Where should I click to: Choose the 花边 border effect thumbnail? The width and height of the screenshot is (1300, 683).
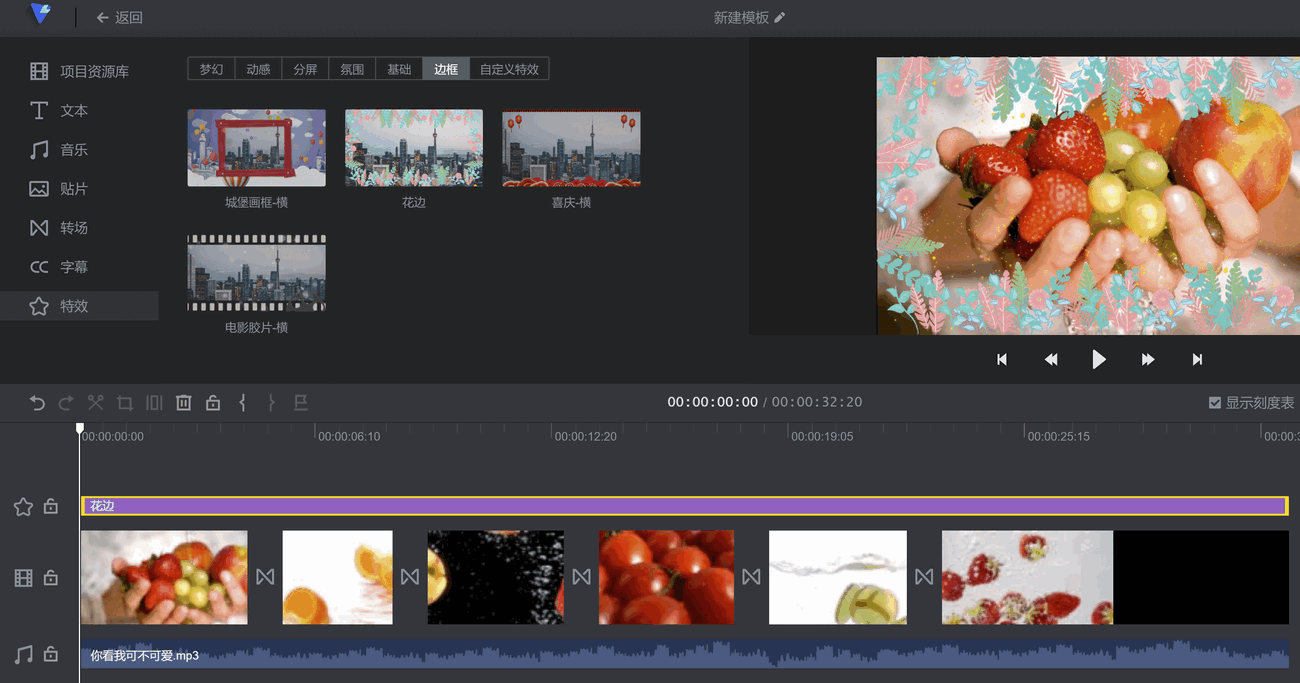tap(414, 148)
